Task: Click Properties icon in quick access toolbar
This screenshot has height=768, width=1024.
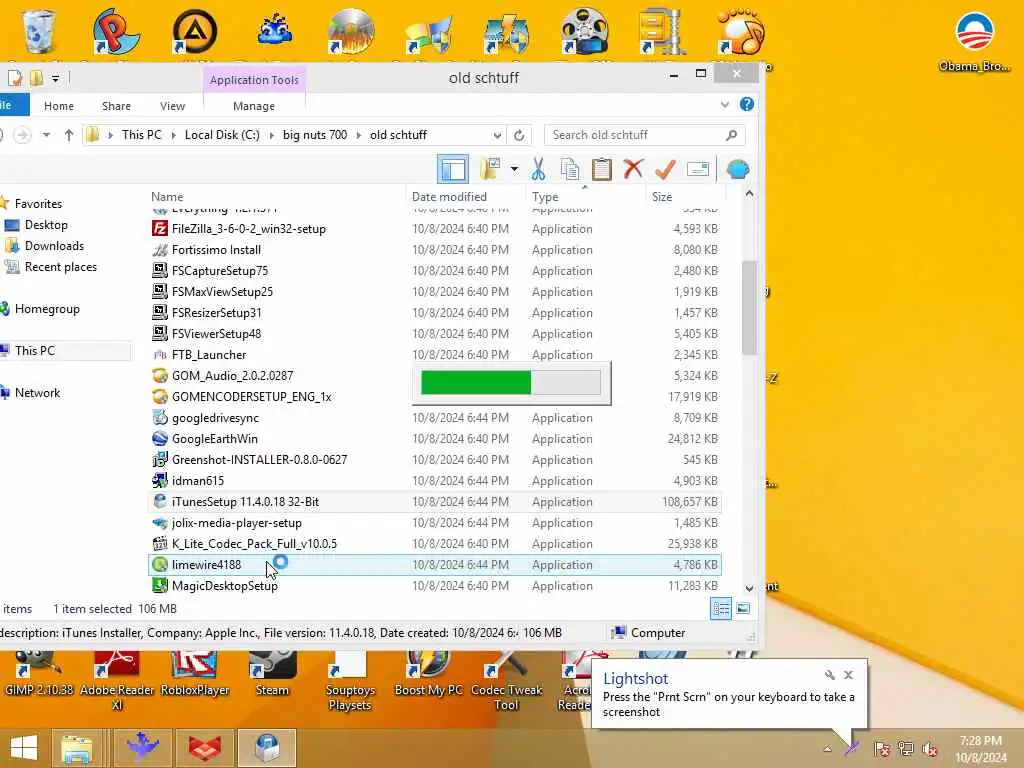Action: pyautogui.click(x=14, y=78)
